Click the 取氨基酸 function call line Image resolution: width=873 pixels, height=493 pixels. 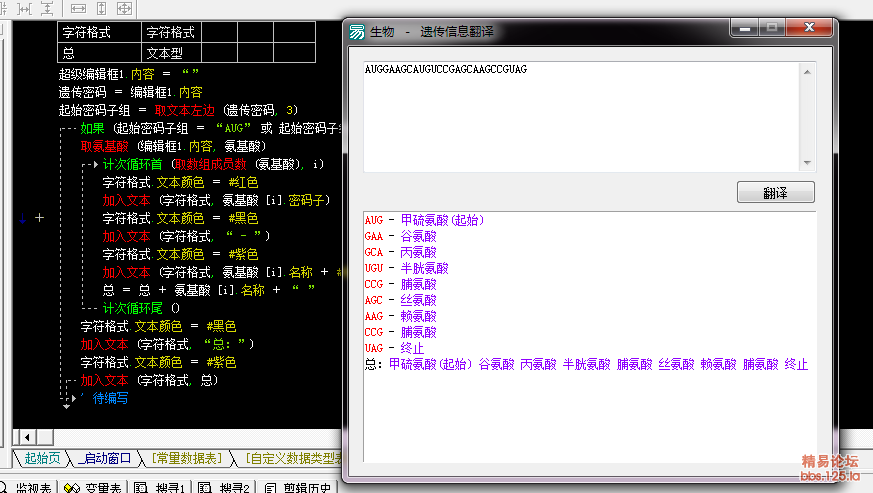coord(173,146)
